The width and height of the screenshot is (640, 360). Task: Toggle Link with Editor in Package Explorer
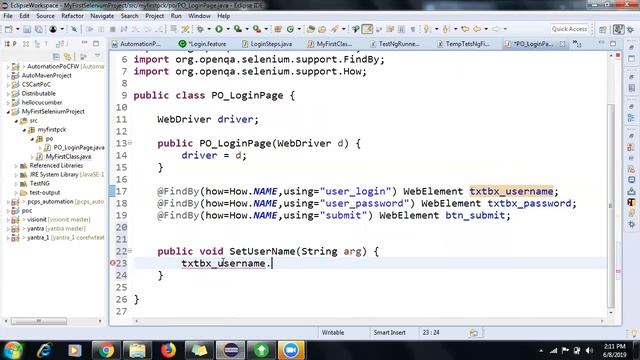tap(68, 56)
